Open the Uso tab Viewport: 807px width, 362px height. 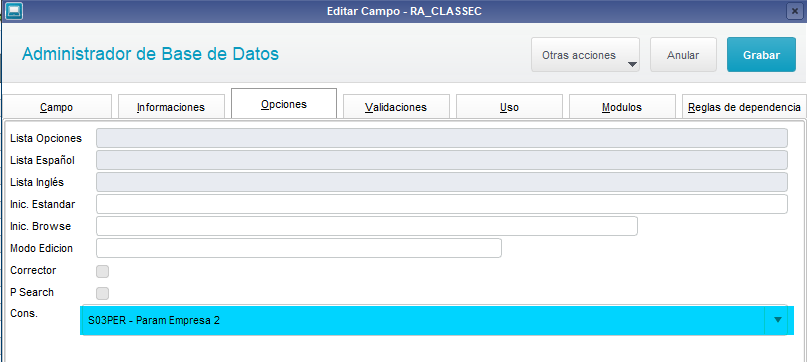(509, 107)
